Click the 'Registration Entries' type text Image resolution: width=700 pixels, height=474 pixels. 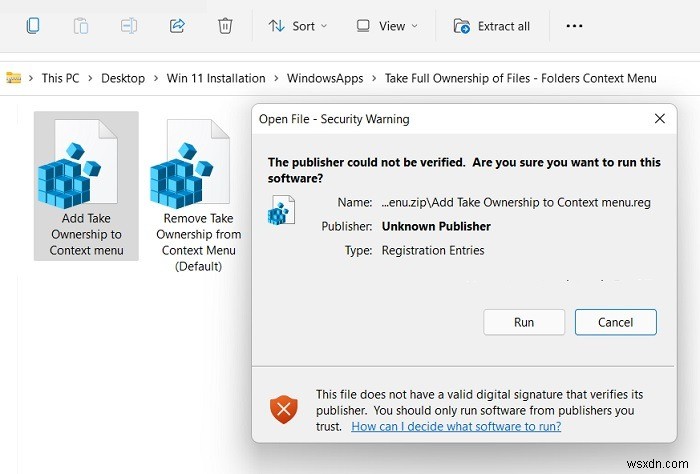click(433, 250)
